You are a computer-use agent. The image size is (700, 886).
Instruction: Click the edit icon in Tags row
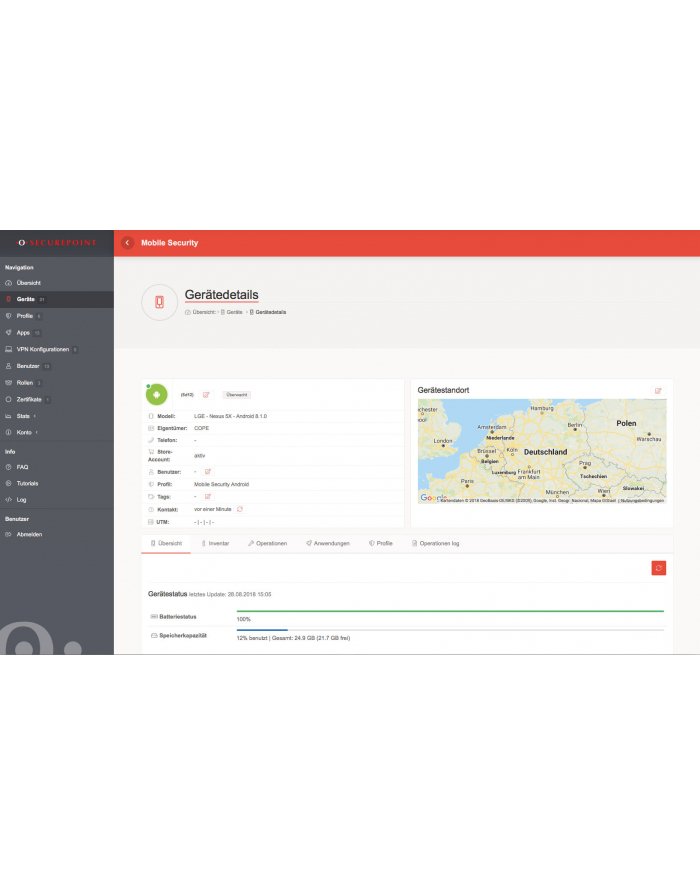(208, 496)
